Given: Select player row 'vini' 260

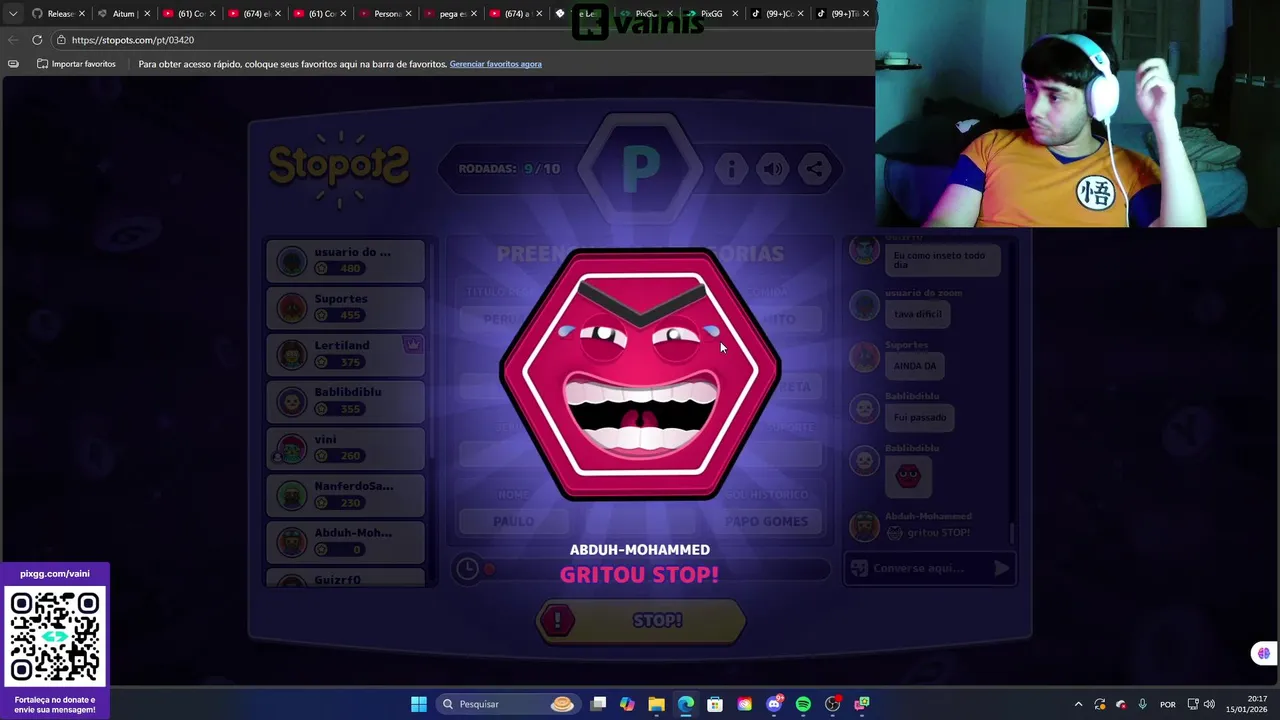Looking at the screenshot, I should (346, 448).
